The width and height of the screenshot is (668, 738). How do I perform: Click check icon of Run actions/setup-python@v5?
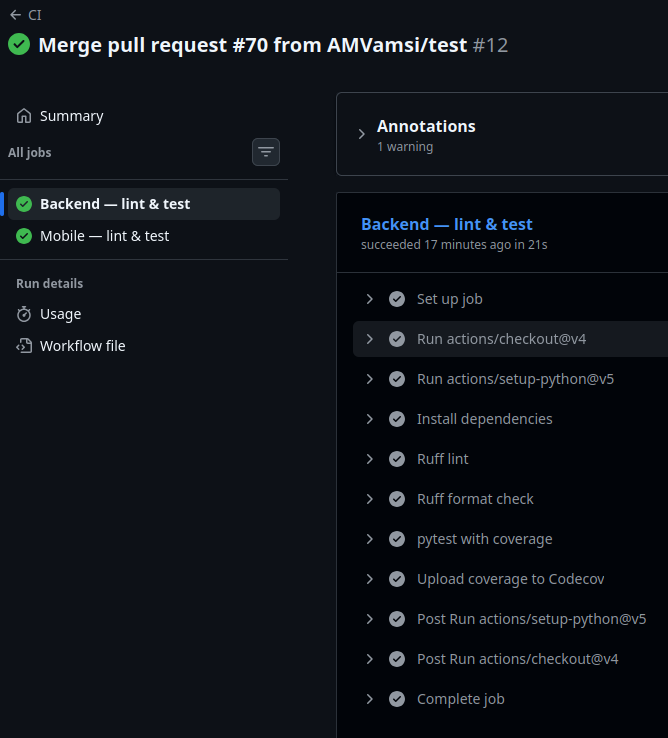click(x=397, y=379)
